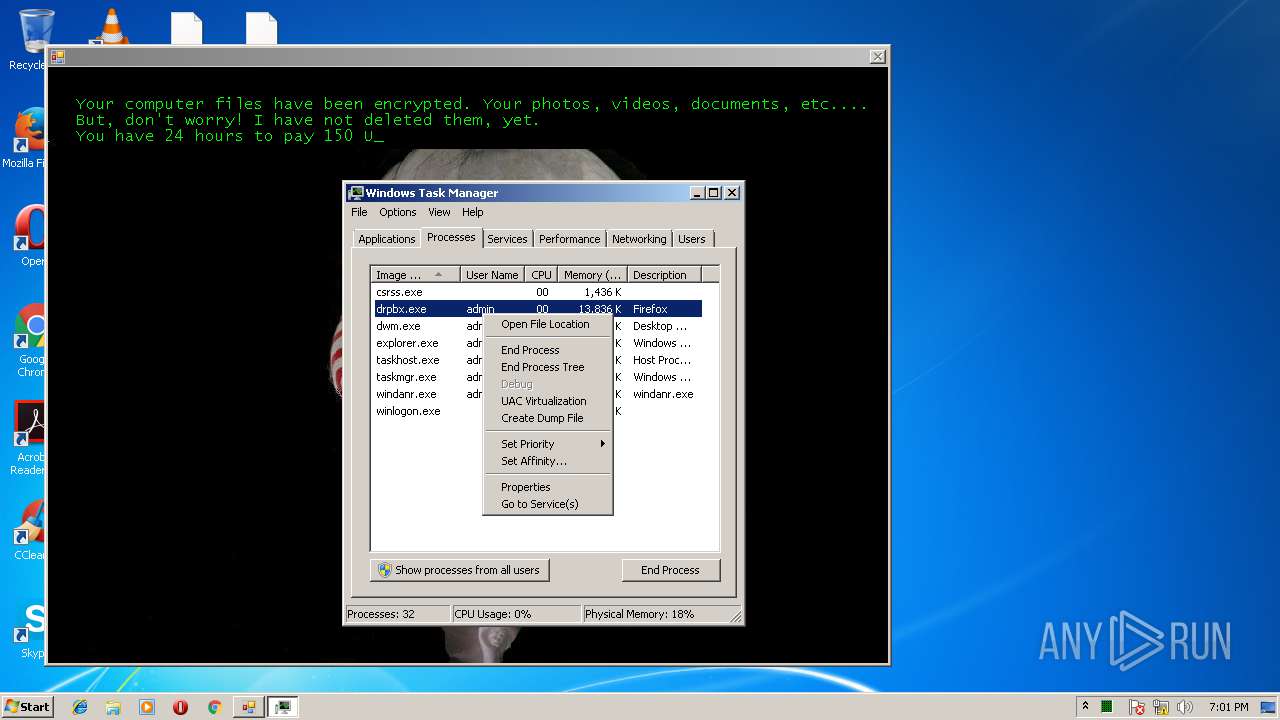Open Windows Explorer folder in taskbar
The width and height of the screenshot is (1280, 720).
[x=113, y=707]
